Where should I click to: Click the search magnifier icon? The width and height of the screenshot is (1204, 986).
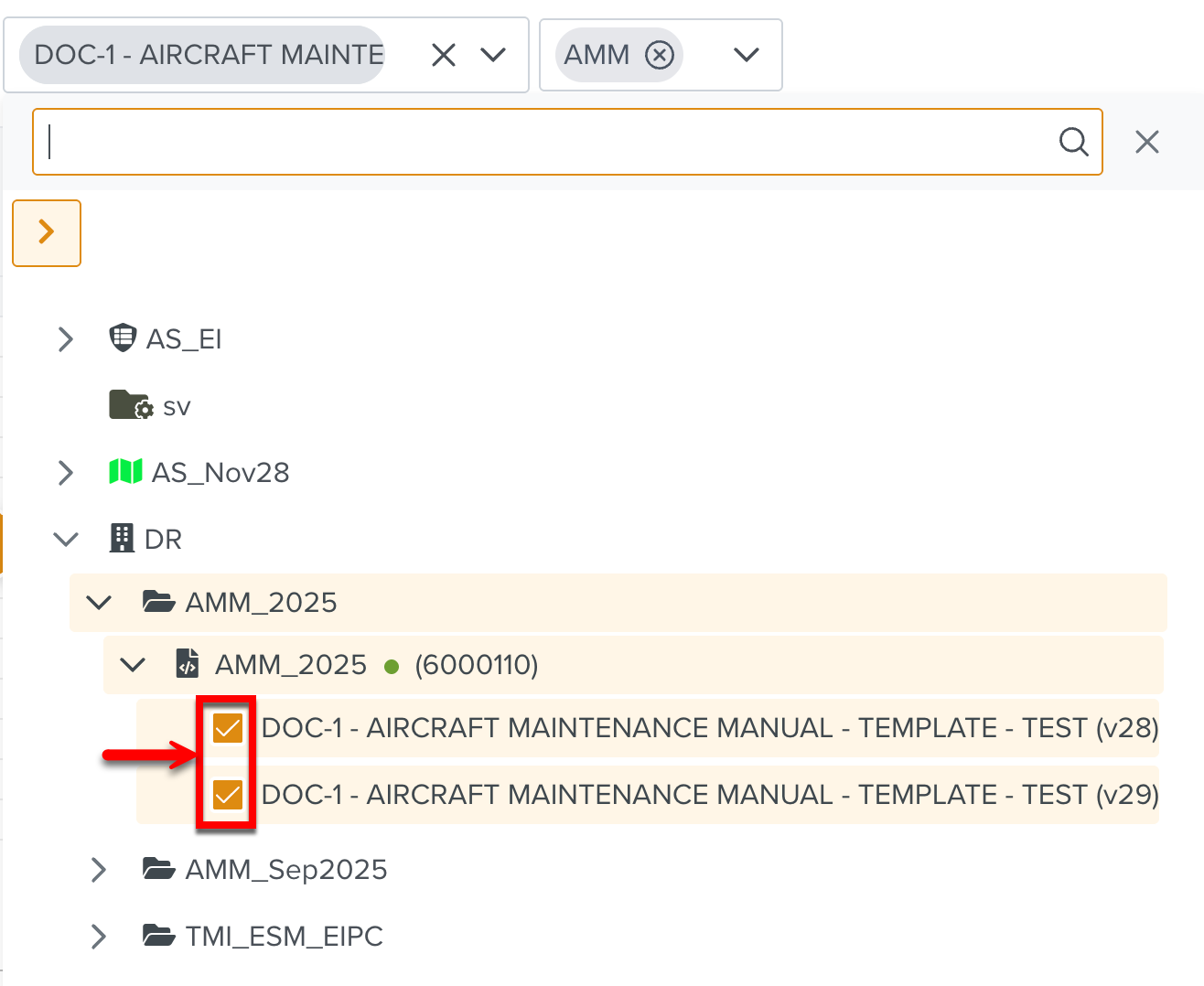point(1073,142)
